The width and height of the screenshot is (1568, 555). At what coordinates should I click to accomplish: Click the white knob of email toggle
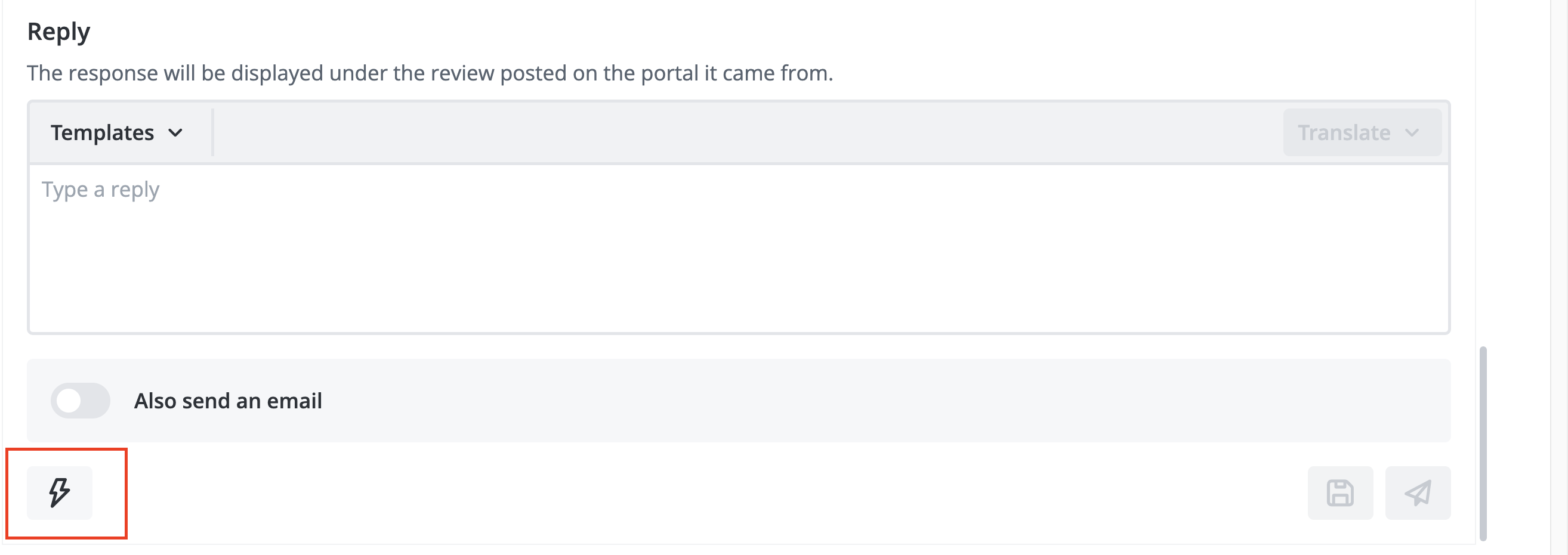69,401
